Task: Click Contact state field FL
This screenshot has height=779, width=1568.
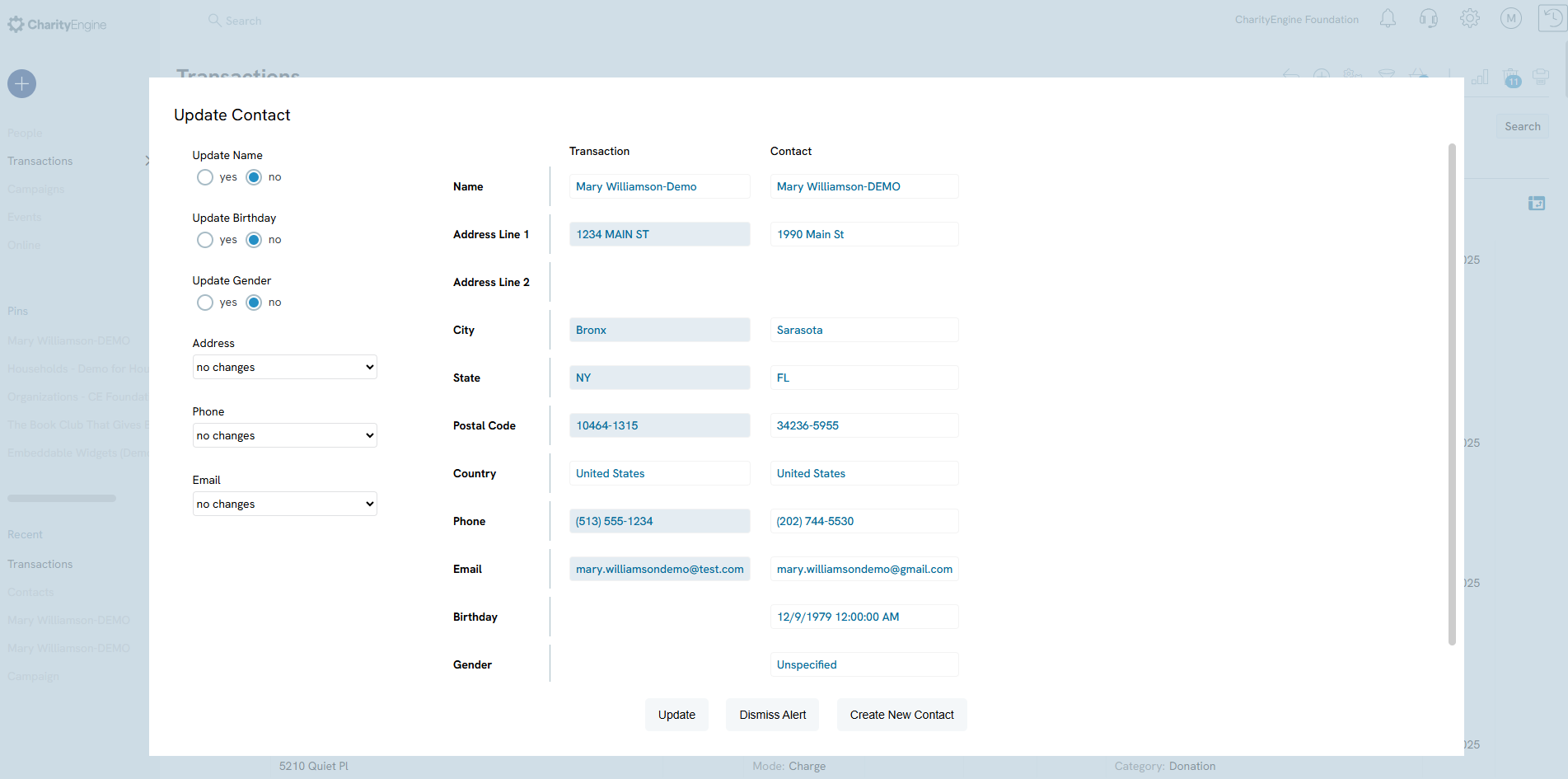Action: coord(864,378)
